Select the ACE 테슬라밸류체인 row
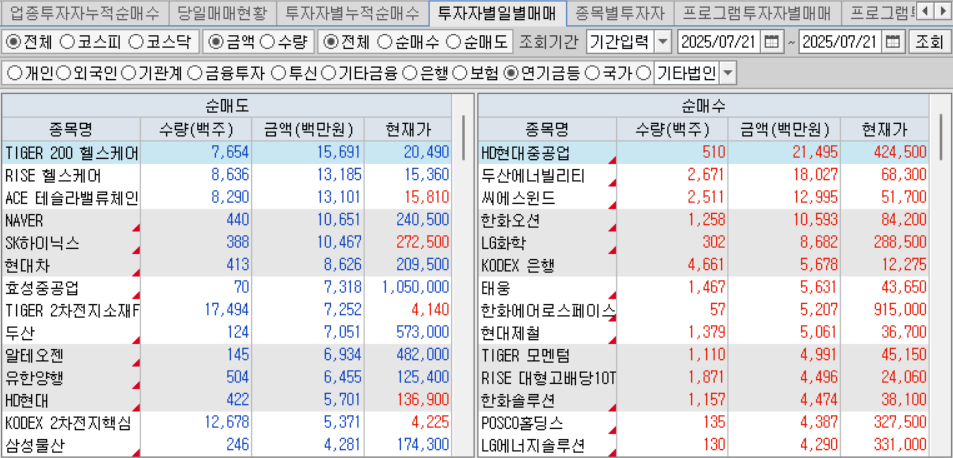Image resolution: width=953 pixels, height=458 pixels. coord(226,198)
